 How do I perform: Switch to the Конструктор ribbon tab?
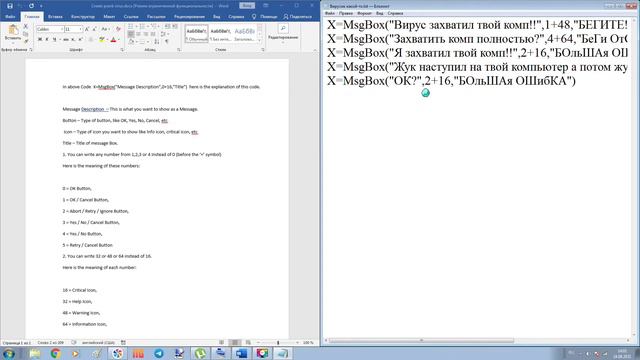coord(83,17)
